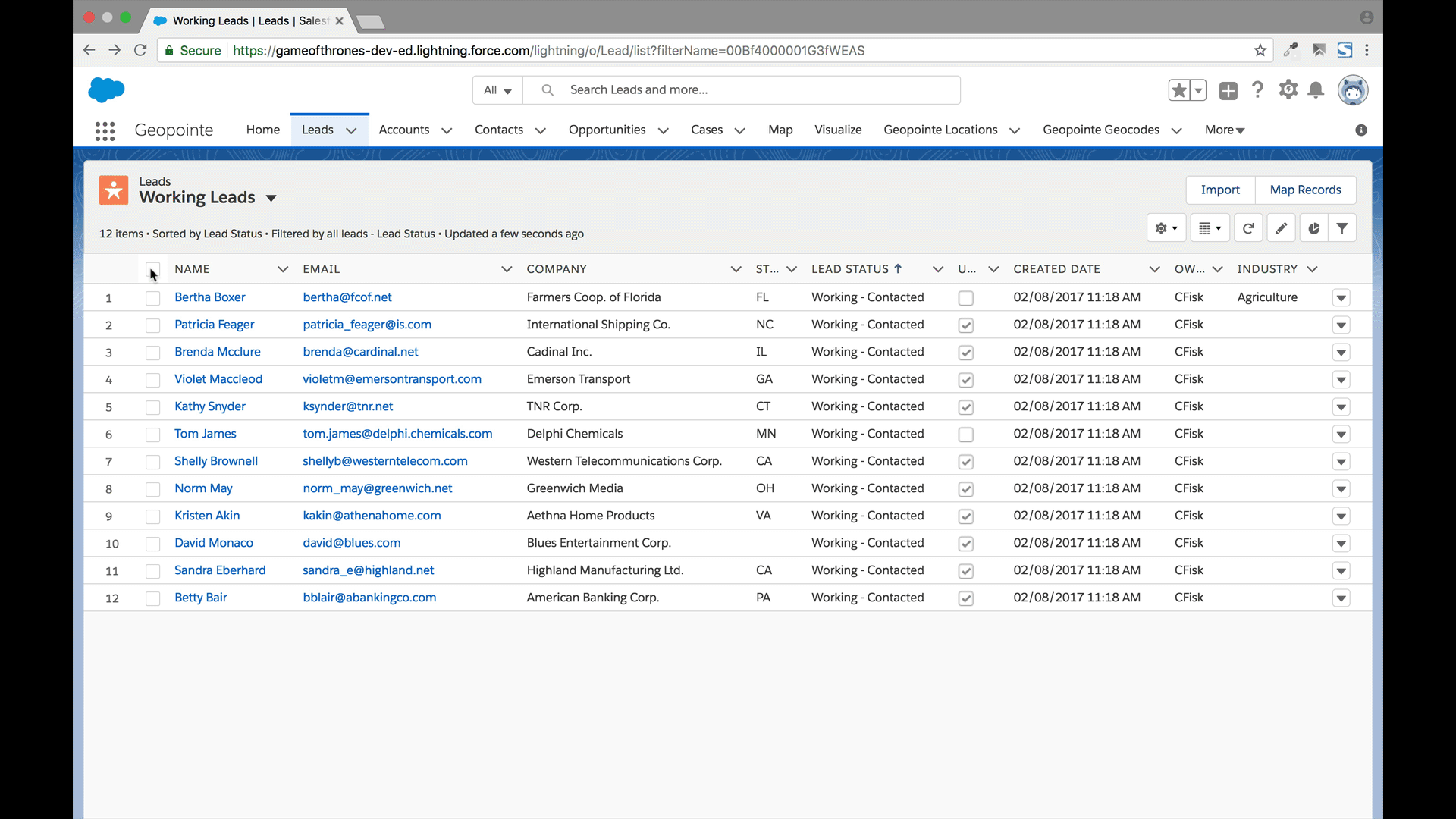1456x819 pixels.
Task: Select the Bertha Boxer row checkbox
Action: (x=152, y=298)
